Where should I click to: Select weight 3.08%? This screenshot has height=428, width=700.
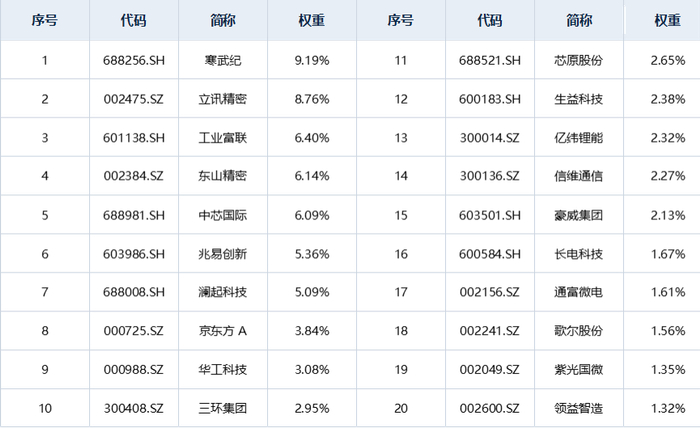(x=312, y=370)
